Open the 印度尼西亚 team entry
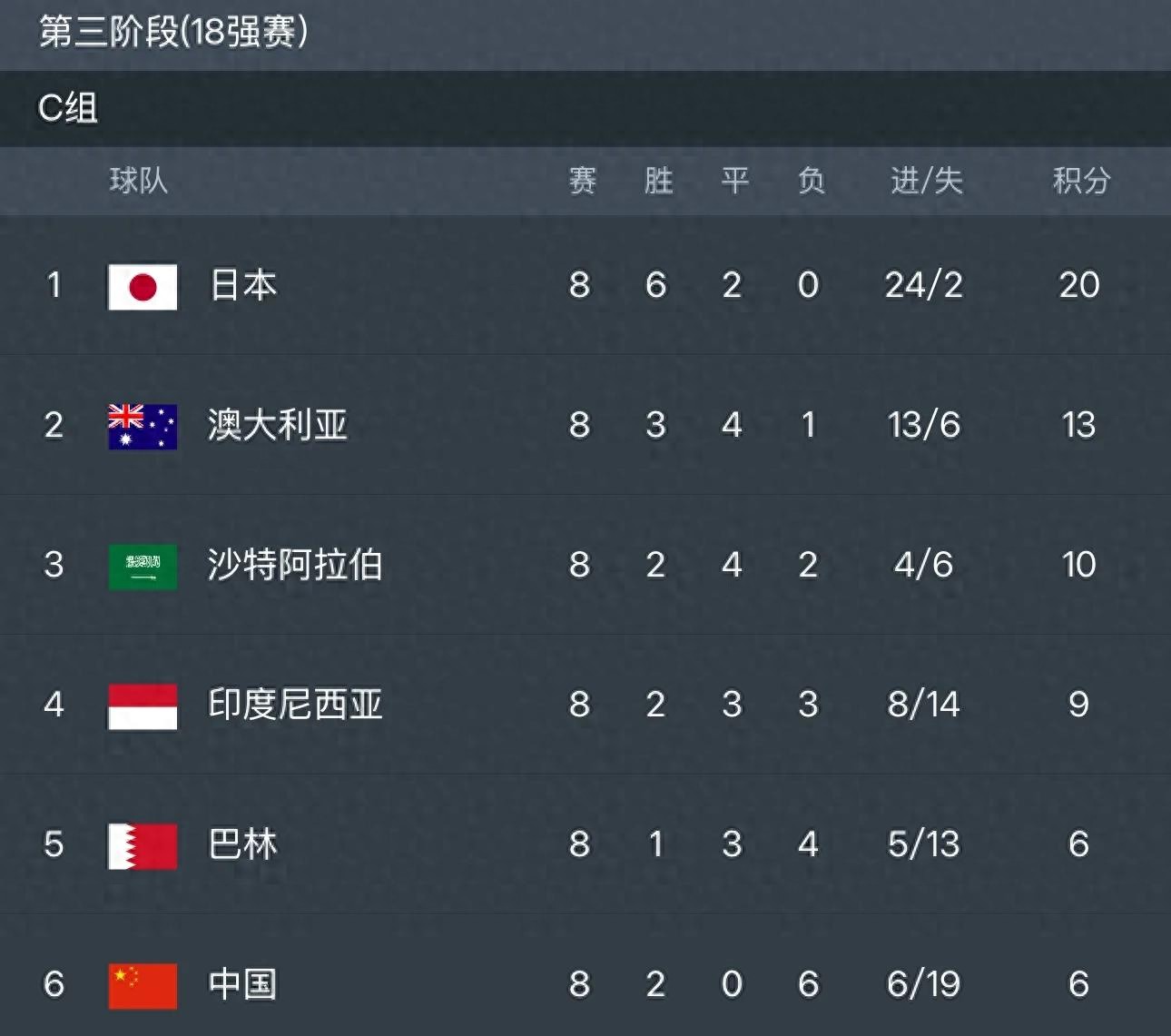 click(295, 705)
